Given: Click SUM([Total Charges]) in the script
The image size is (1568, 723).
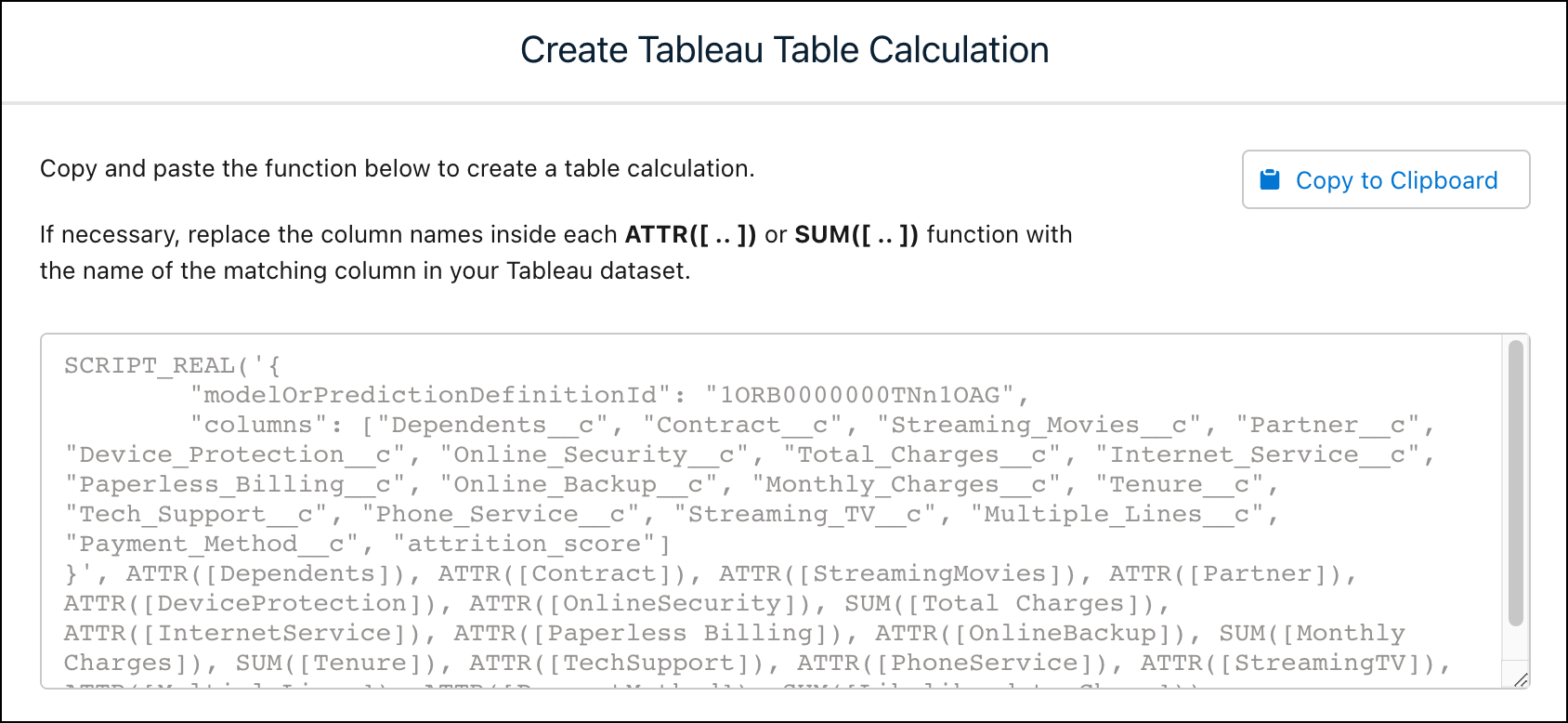Looking at the screenshot, I should tap(1000, 603).
